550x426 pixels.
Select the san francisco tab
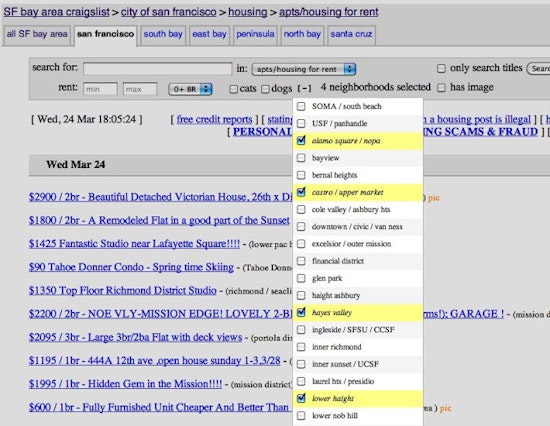point(106,34)
